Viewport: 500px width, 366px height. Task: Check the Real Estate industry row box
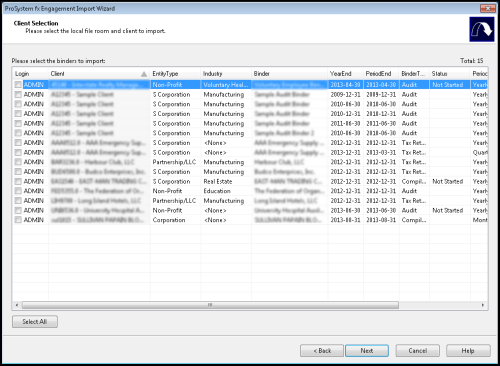(18, 181)
